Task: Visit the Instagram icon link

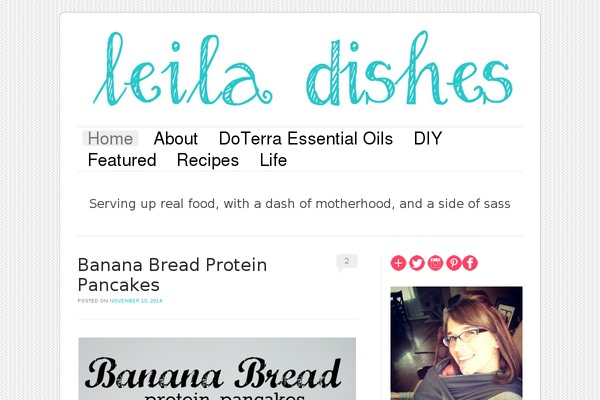Action: (435, 263)
